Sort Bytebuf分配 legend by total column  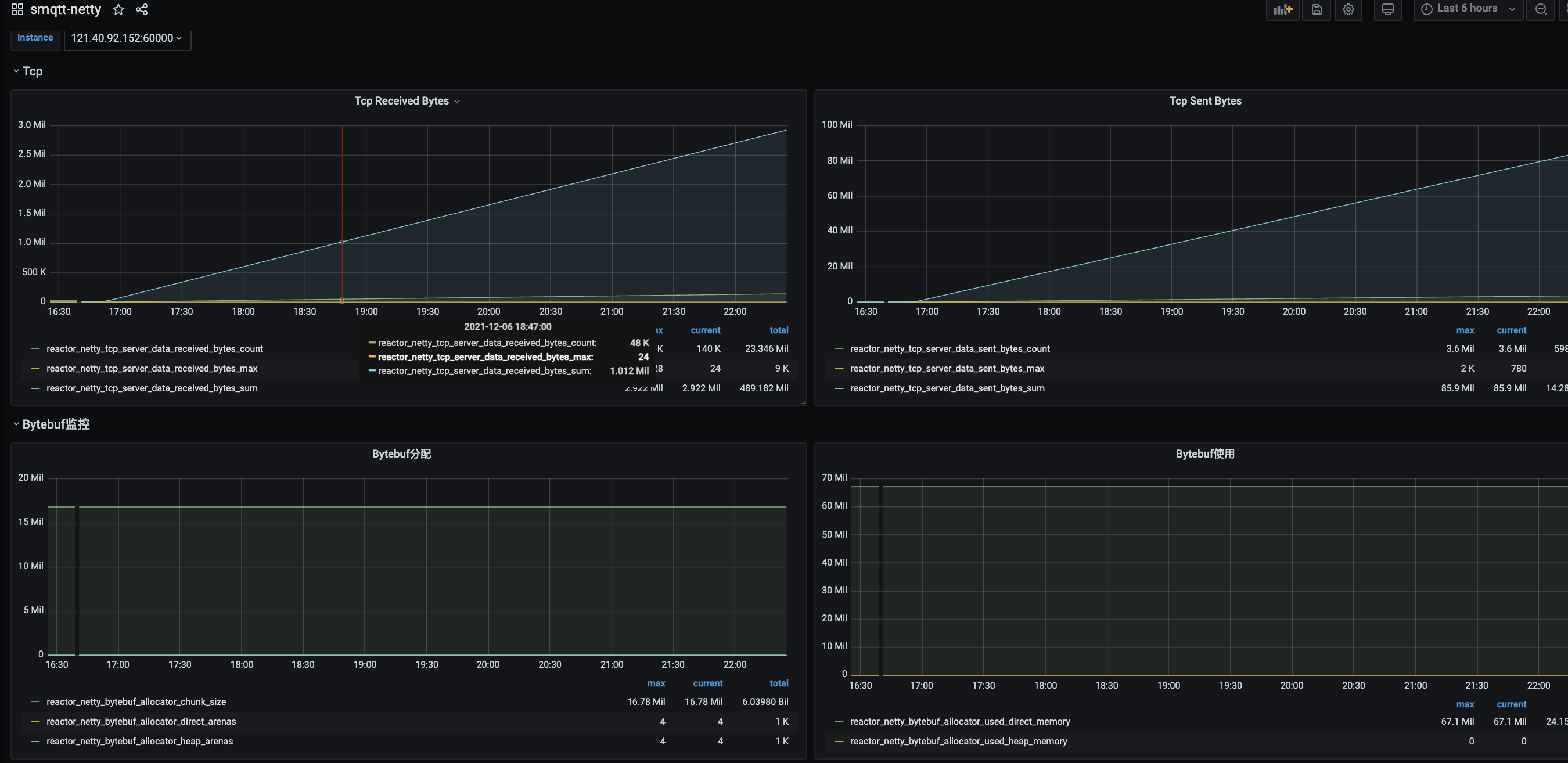coord(778,683)
